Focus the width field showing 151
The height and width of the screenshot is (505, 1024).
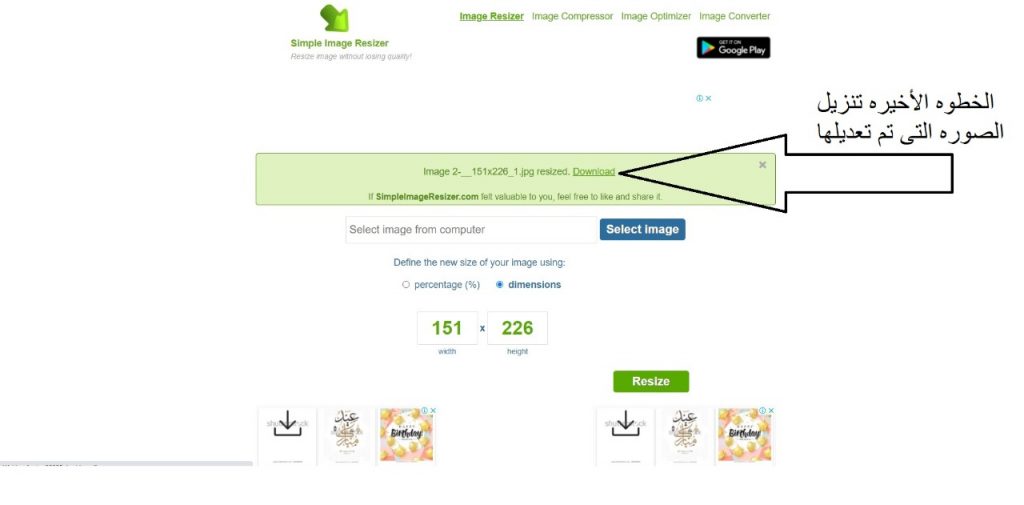[447, 328]
